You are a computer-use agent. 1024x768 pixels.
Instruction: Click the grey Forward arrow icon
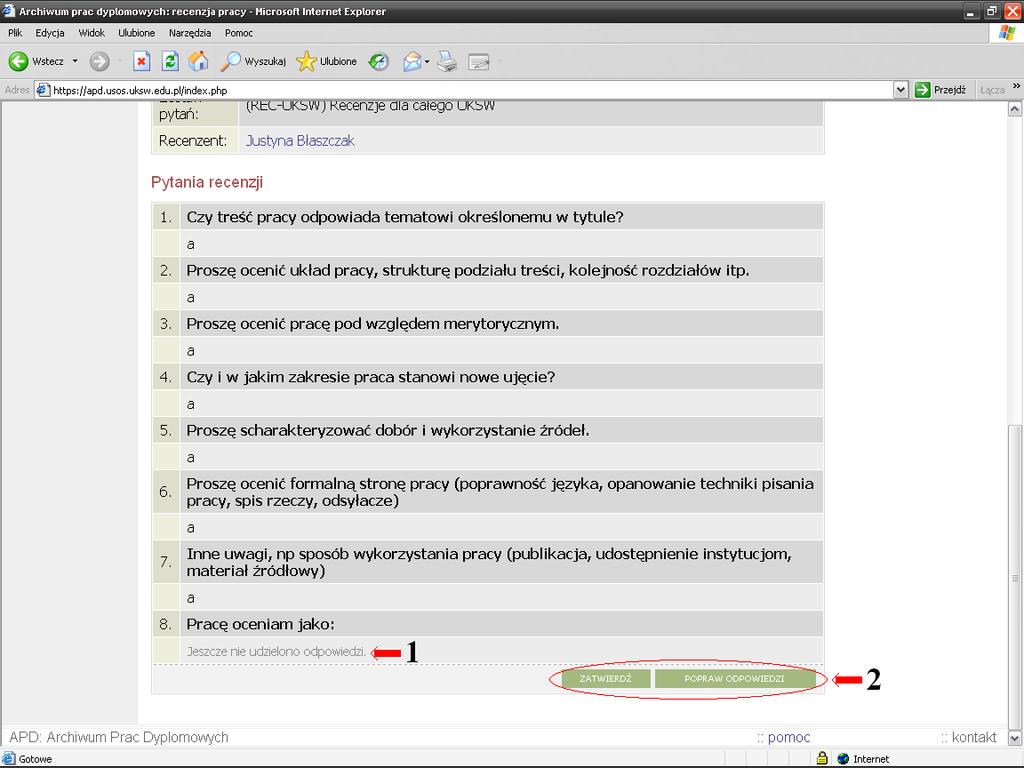[99, 61]
